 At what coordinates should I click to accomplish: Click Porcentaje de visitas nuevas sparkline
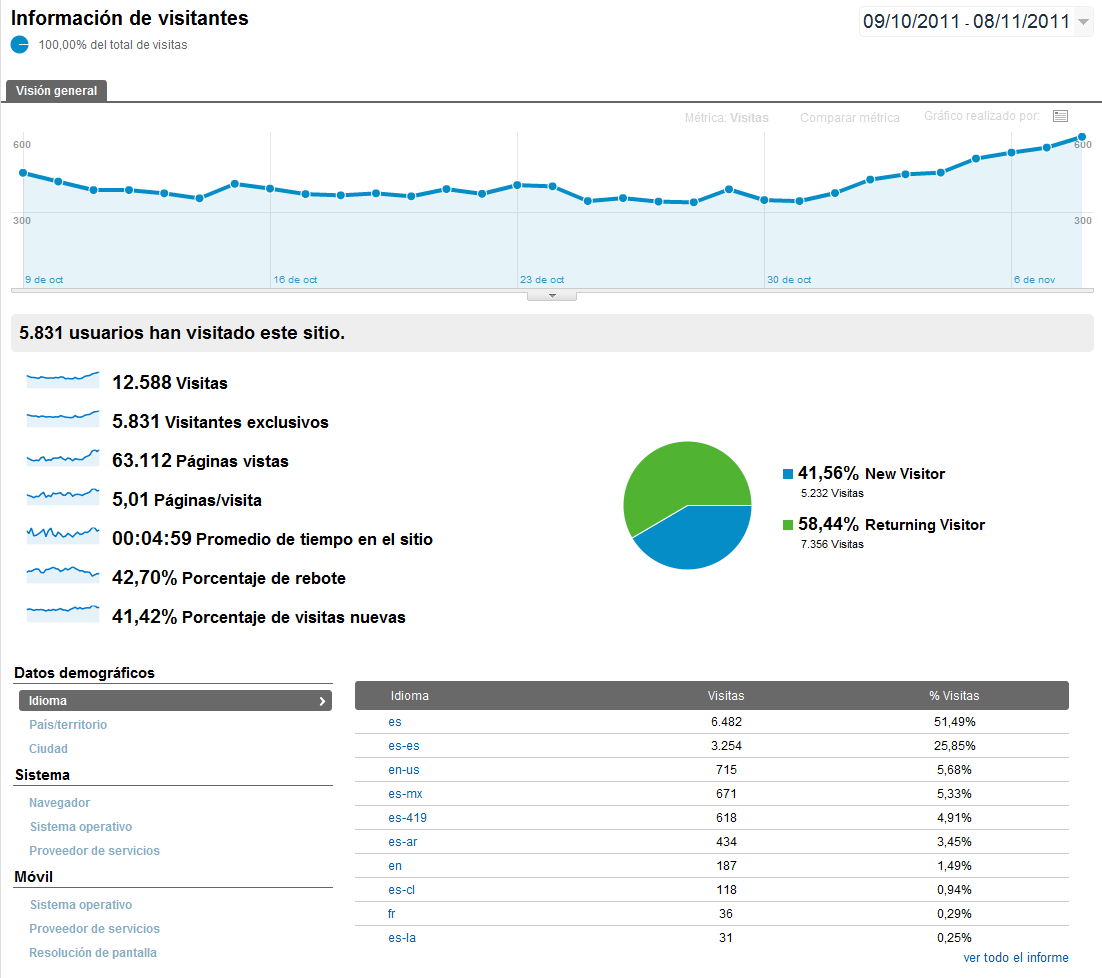tap(63, 613)
